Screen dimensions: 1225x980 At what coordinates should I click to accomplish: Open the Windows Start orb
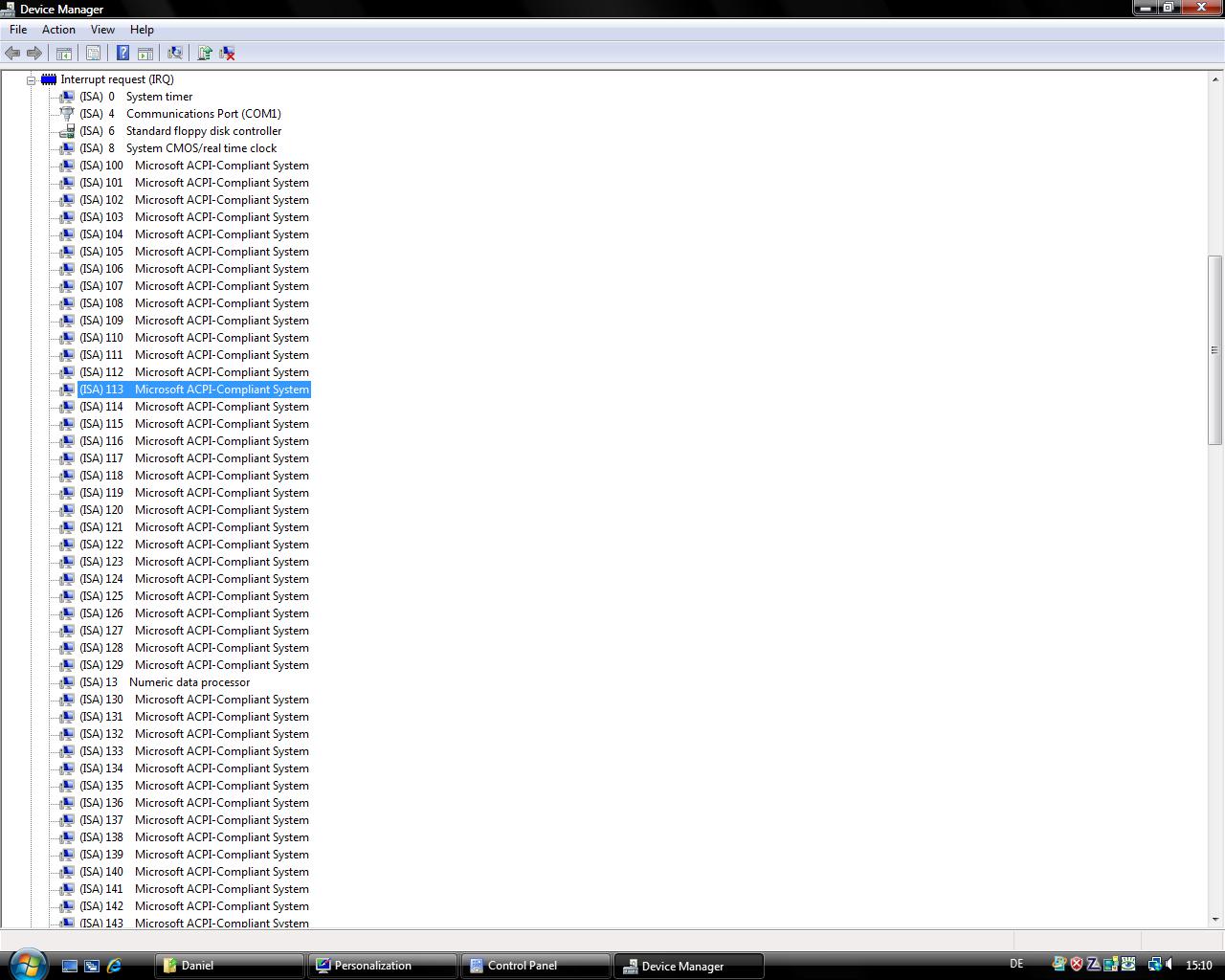[x=27, y=963]
